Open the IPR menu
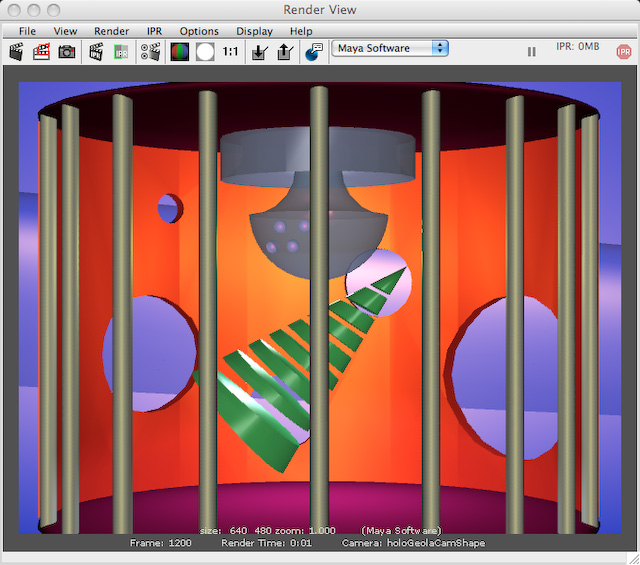Image resolution: width=640 pixels, height=565 pixels. pos(155,31)
